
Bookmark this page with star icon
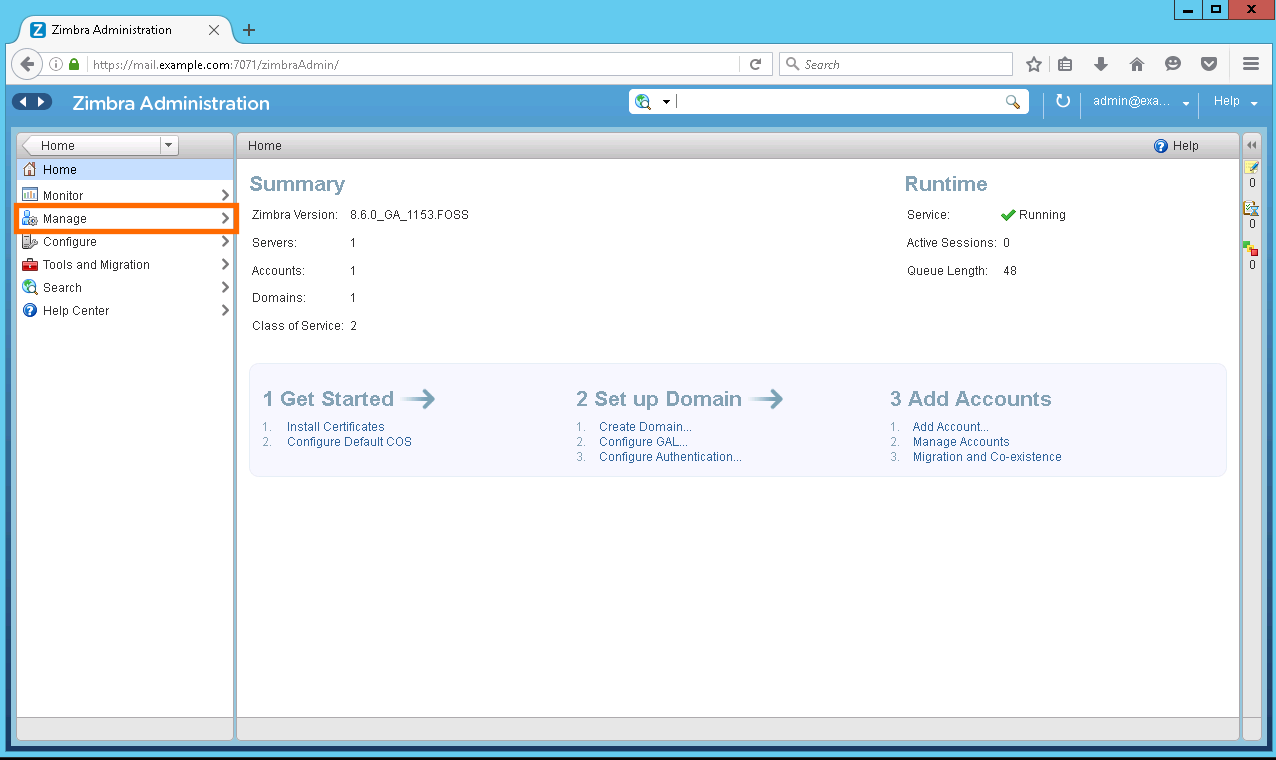(x=1034, y=64)
